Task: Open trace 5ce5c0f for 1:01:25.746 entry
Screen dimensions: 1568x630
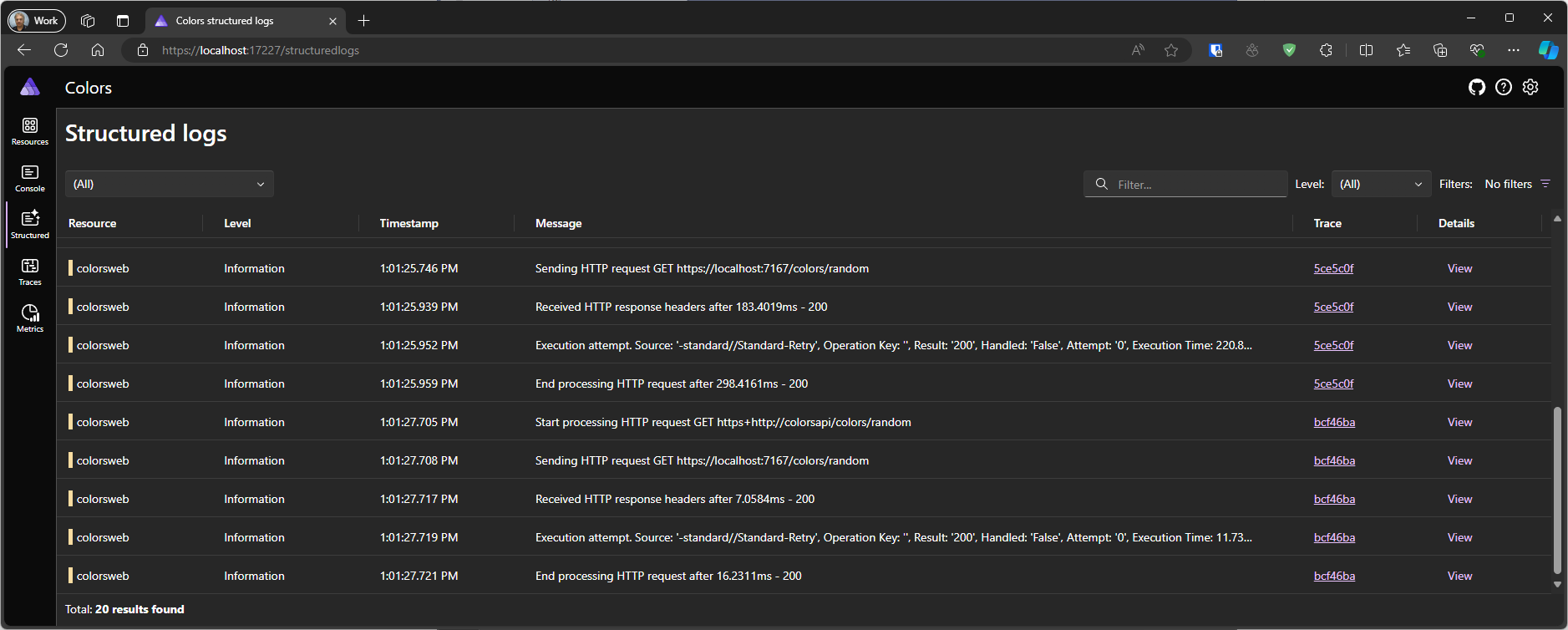Action: click(1333, 268)
